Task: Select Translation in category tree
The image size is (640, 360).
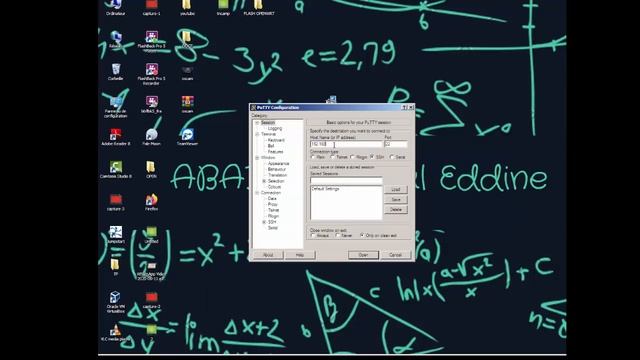Action: point(278,175)
